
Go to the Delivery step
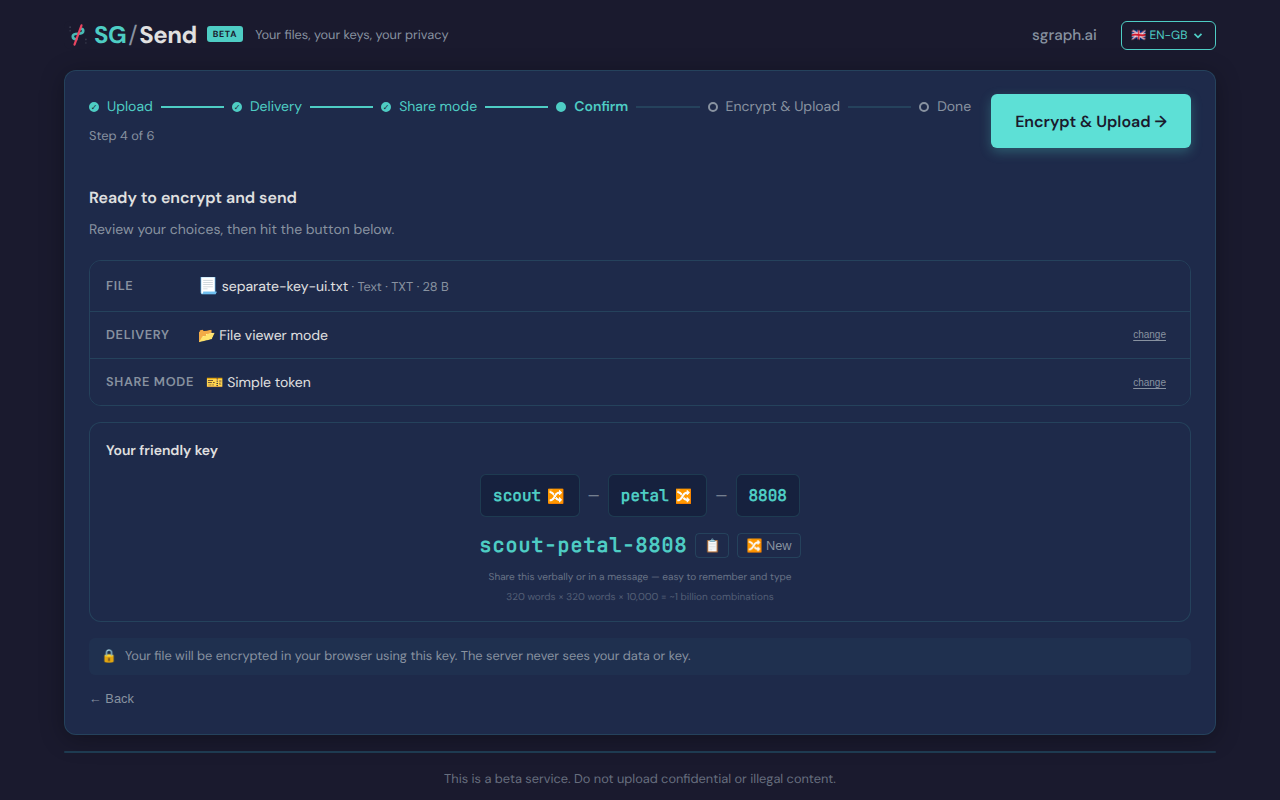pyautogui.click(x=267, y=106)
